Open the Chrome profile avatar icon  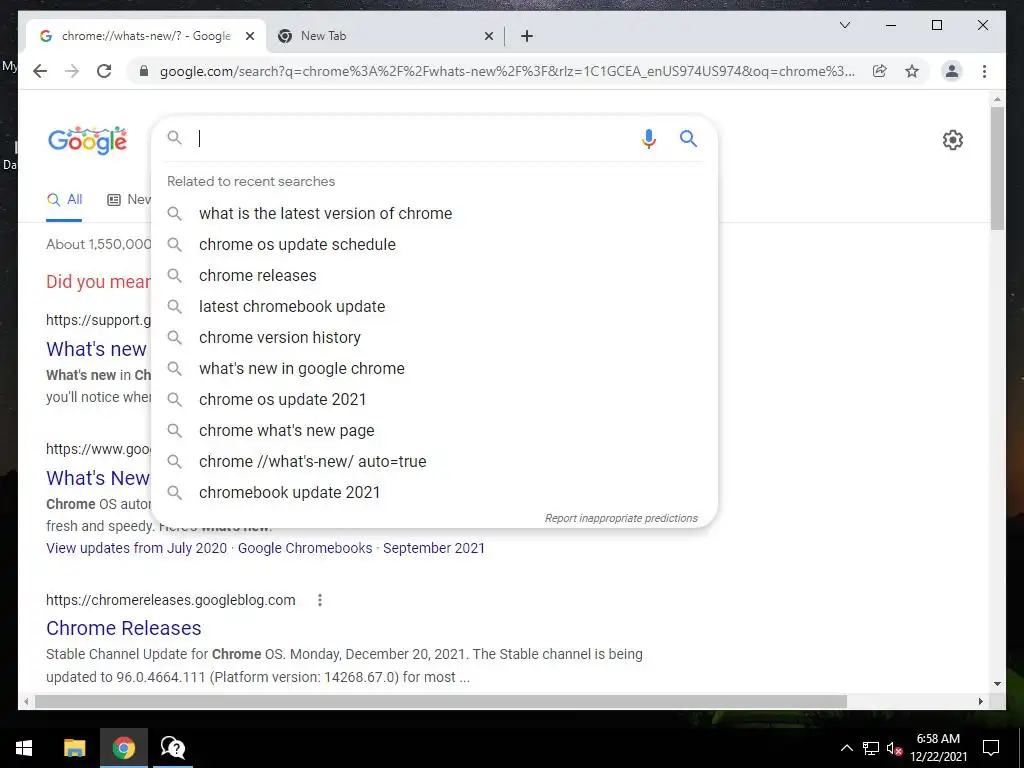[x=952, y=71]
